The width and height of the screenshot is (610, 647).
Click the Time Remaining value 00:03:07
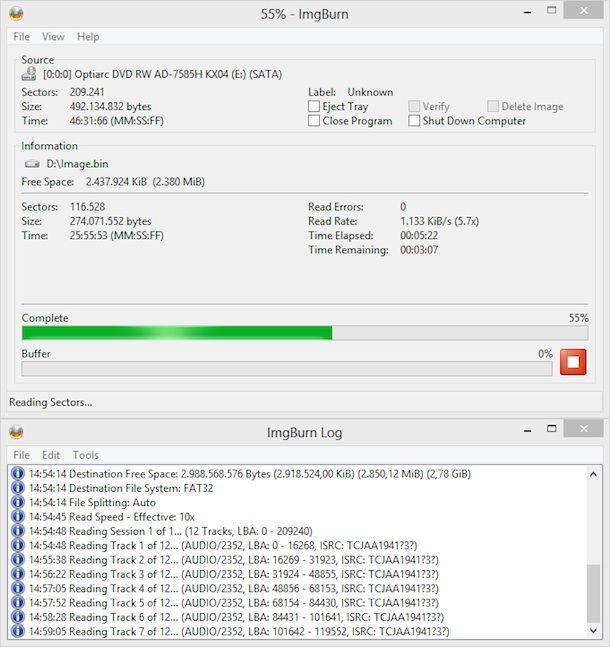pos(419,250)
